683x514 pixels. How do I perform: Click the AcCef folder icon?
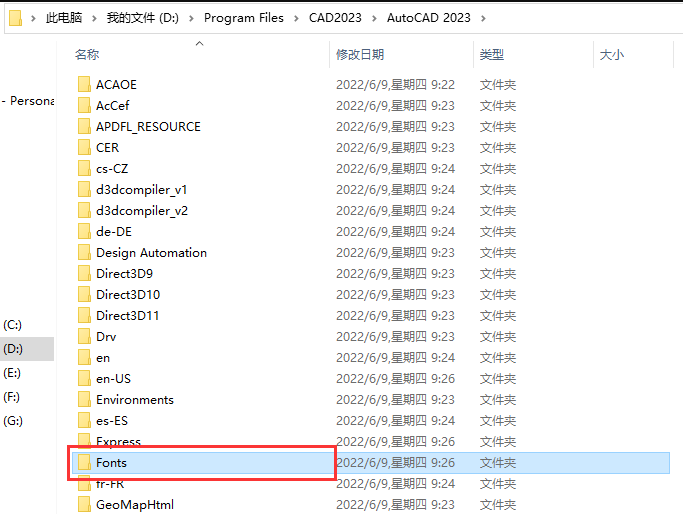click(x=84, y=105)
